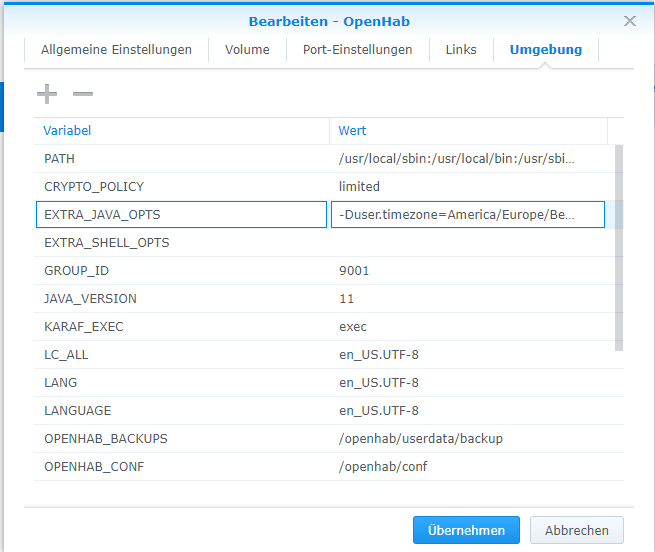Screen dimensions: 655x552
Task: Click the plus icon to add variable
Action: pos(47,94)
